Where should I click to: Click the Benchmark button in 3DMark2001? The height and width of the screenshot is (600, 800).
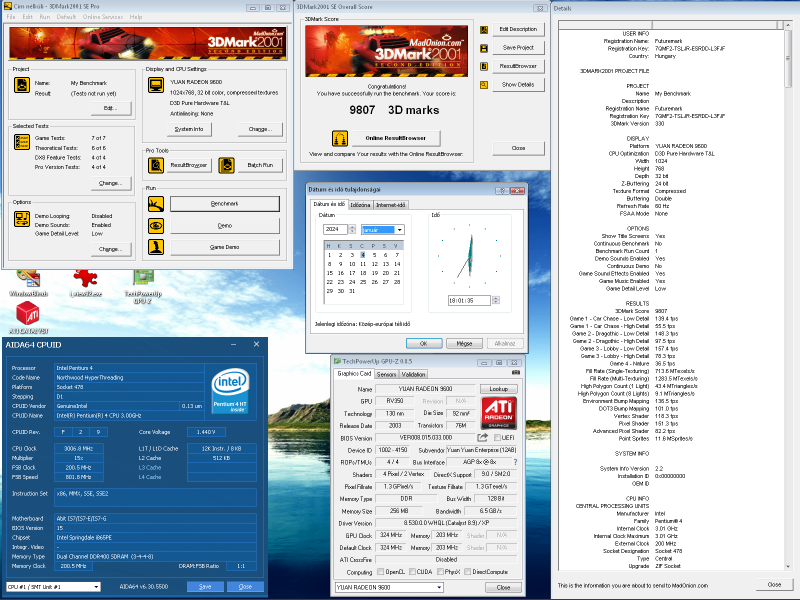pyautogui.click(x=224, y=204)
